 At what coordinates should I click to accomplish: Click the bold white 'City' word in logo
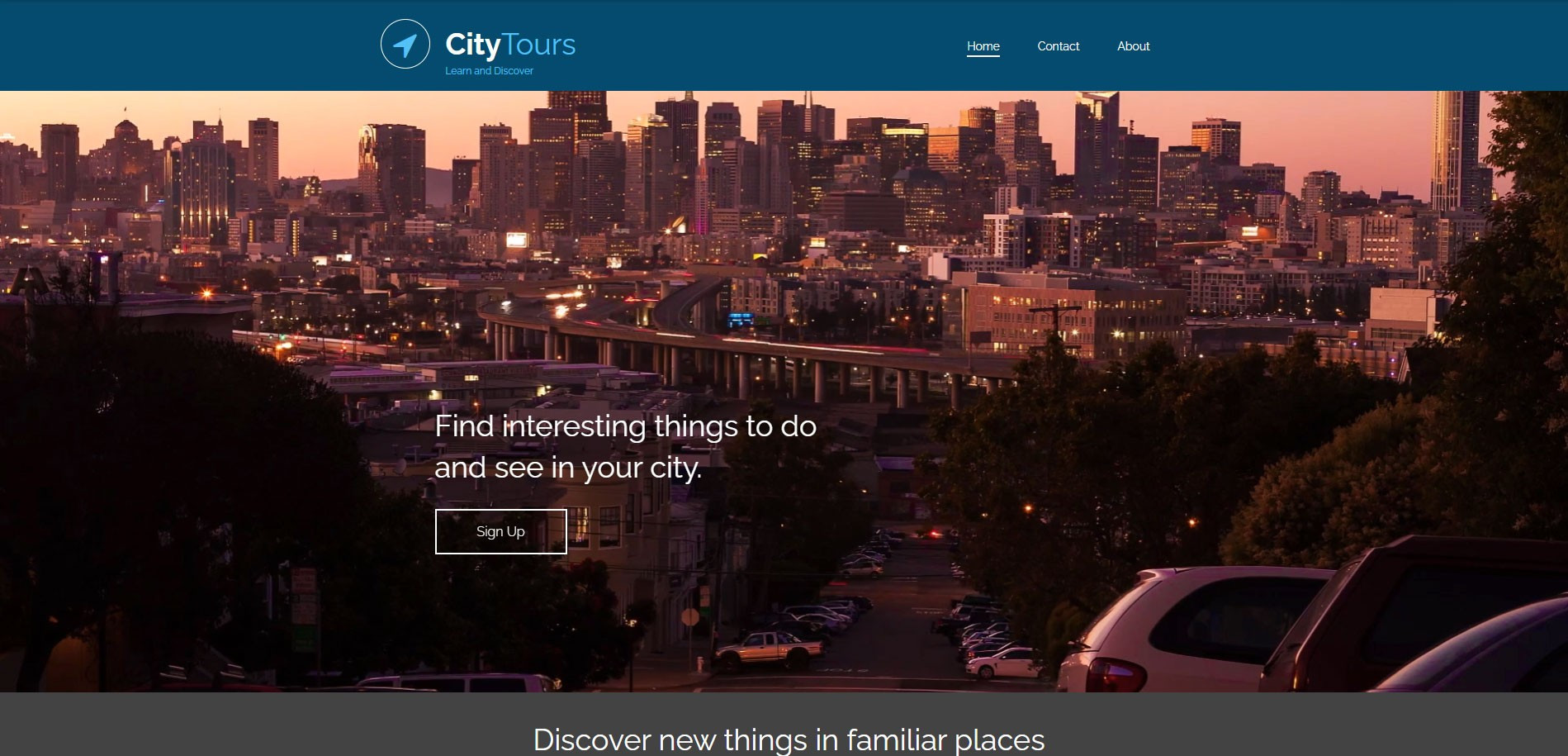(x=472, y=45)
